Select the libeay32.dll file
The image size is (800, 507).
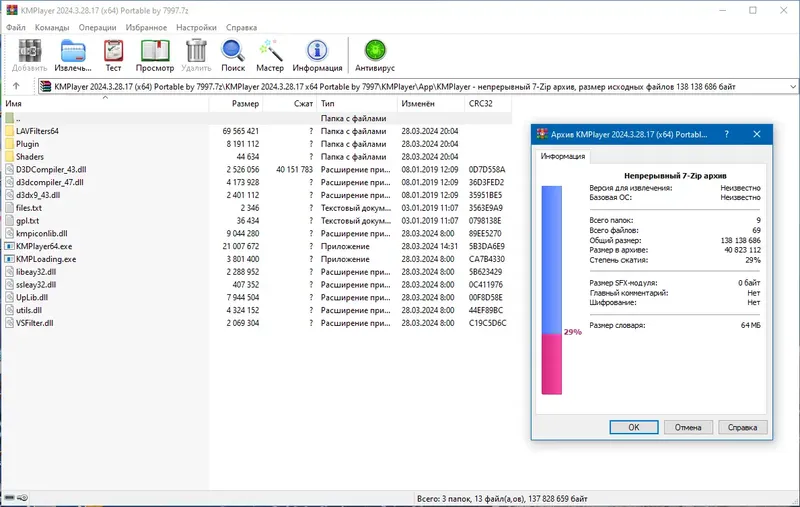[36, 272]
